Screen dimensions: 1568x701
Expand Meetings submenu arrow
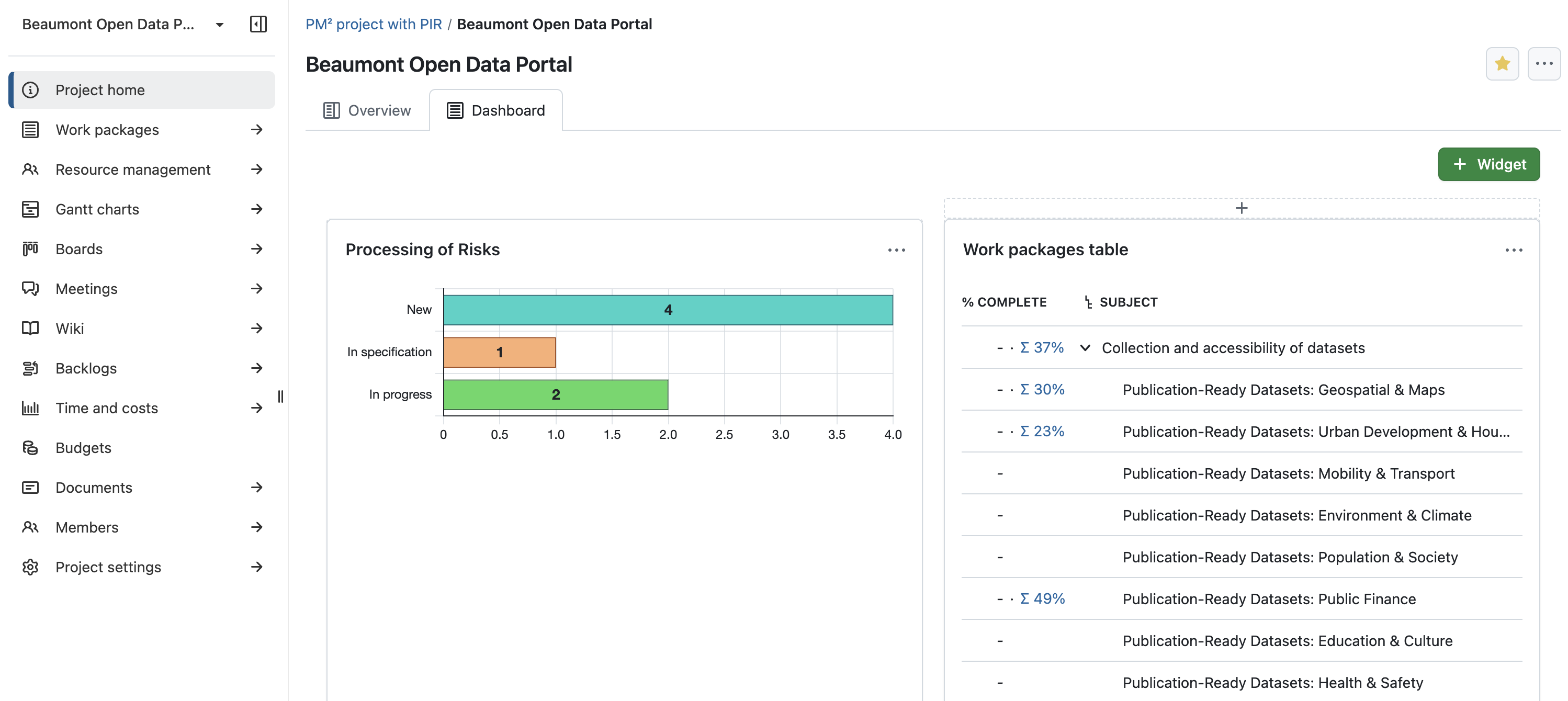coord(257,288)
